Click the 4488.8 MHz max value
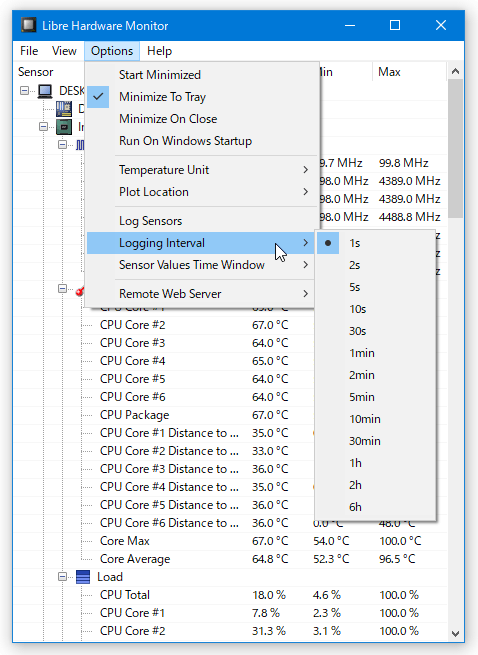Viewport: 478px width, 655px height. pyautogui.click(x=409, y=217)
